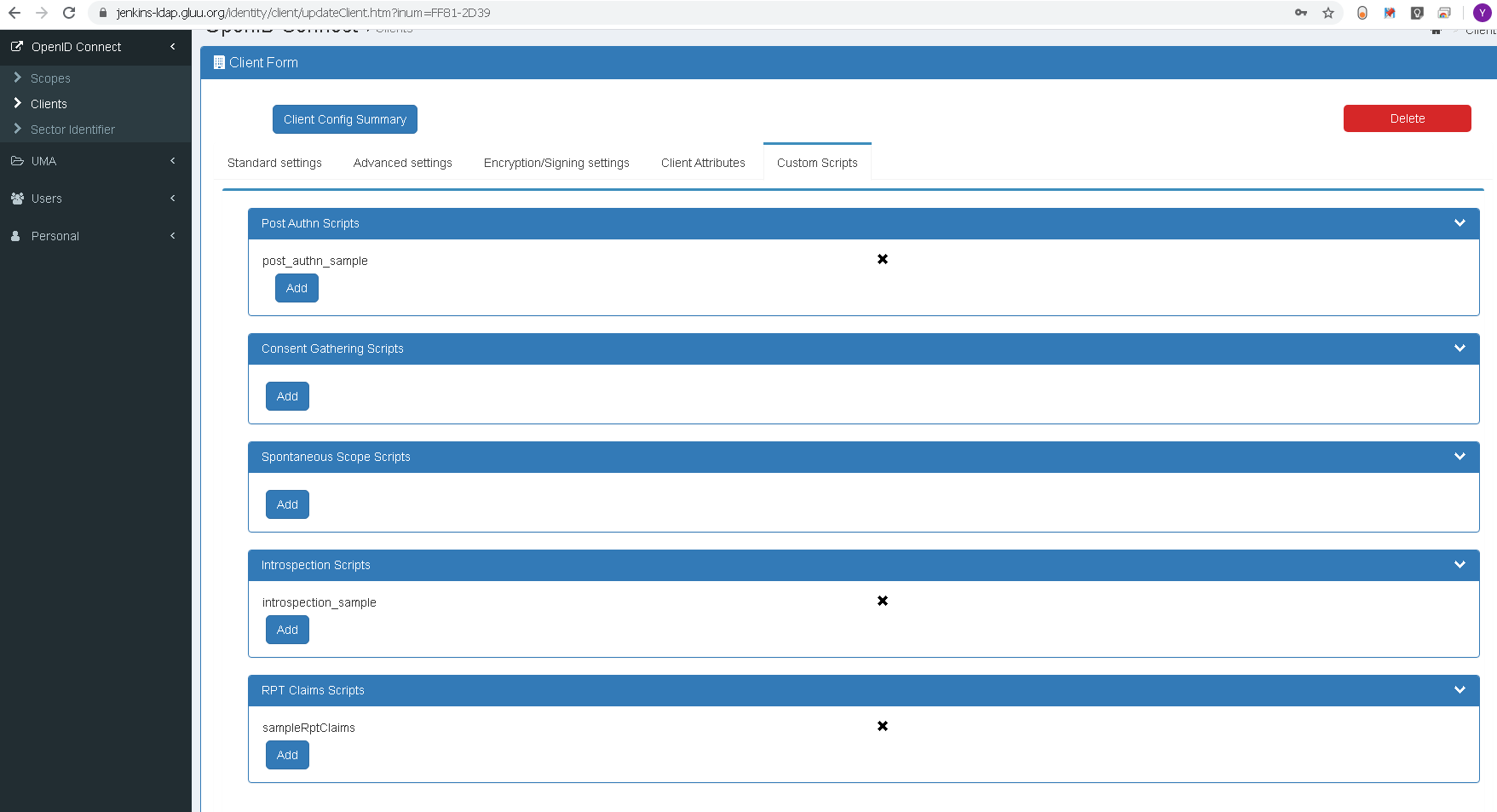This screenshot has height=812, width=1497.
Task: Remove the introspection_sample script
Action: [883, 601]
